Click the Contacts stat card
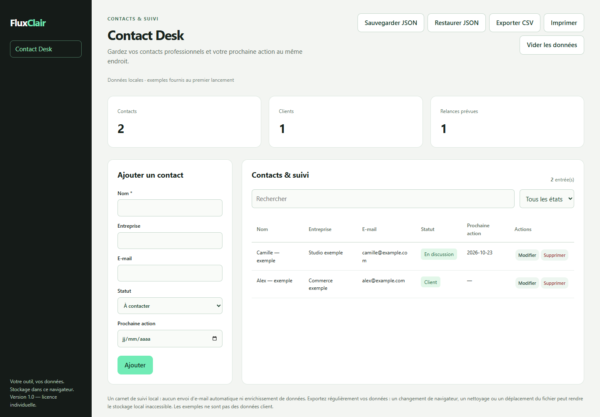The image size is (600, 417). click(x=184, y=122)
